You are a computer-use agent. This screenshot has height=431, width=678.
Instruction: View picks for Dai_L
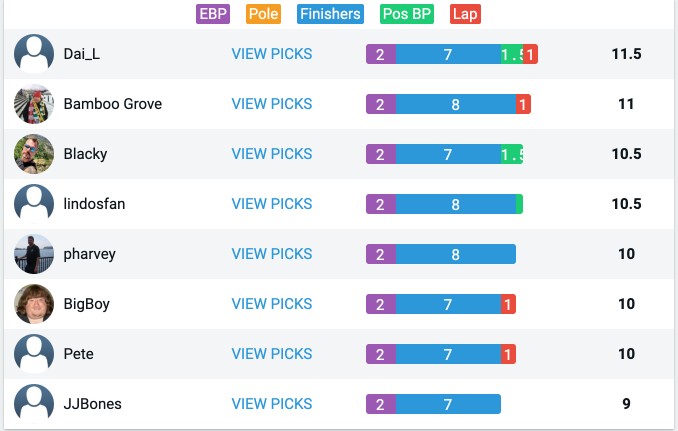tap(272, 54)
